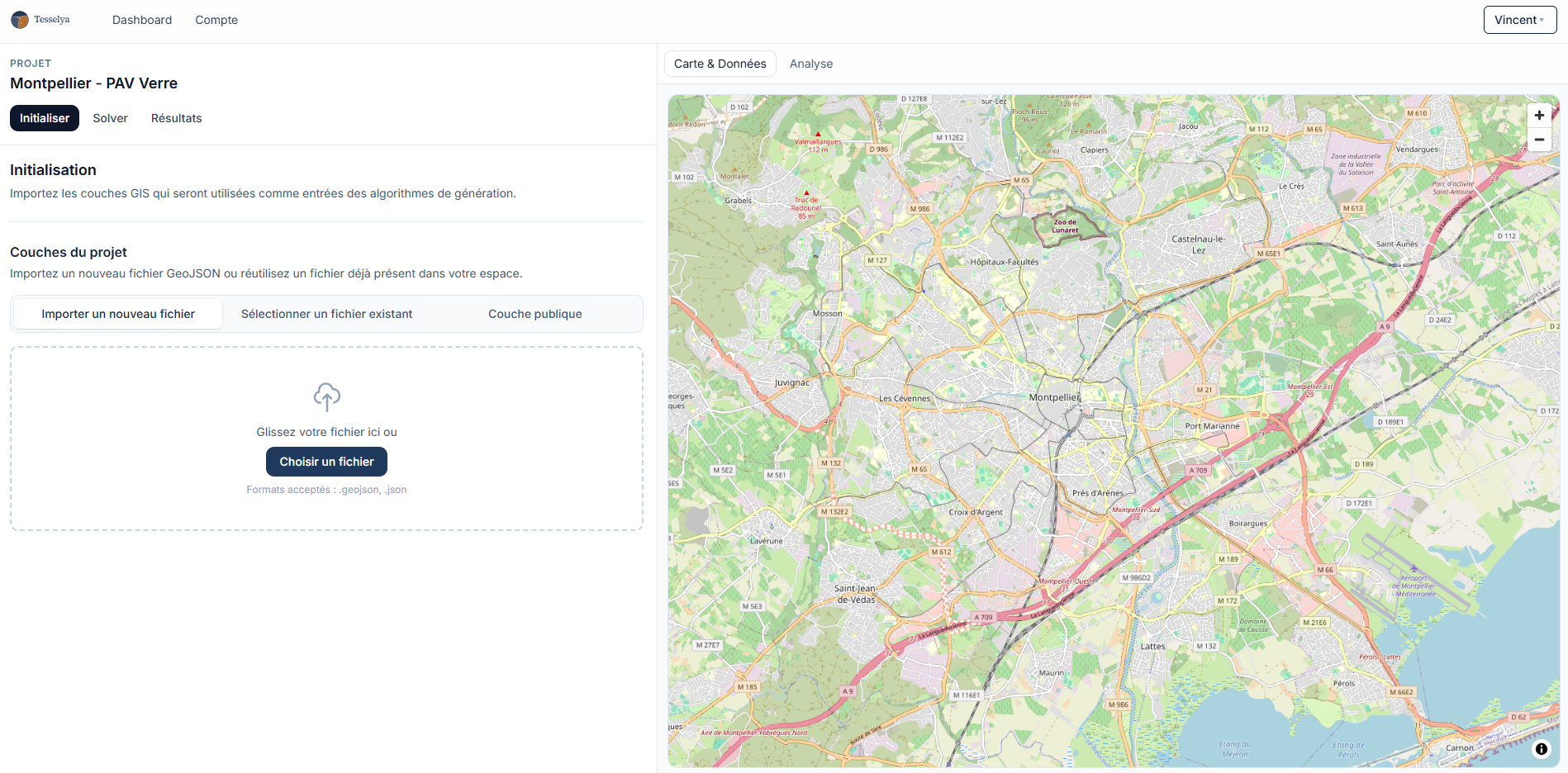Click the Lavérune label on the map
This screenshot has width=1568, height=773.
[766, 541]
